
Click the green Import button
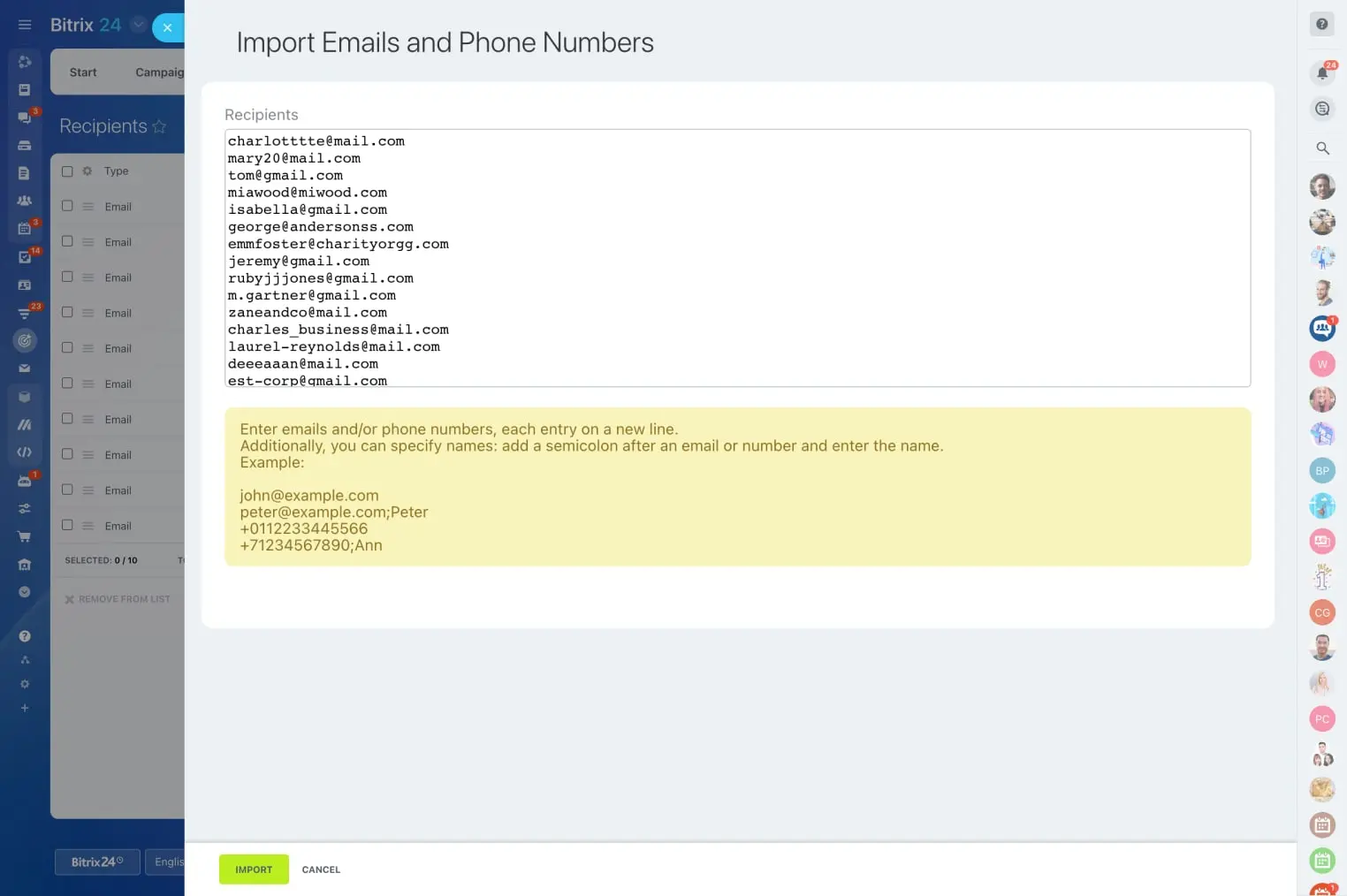254,869
